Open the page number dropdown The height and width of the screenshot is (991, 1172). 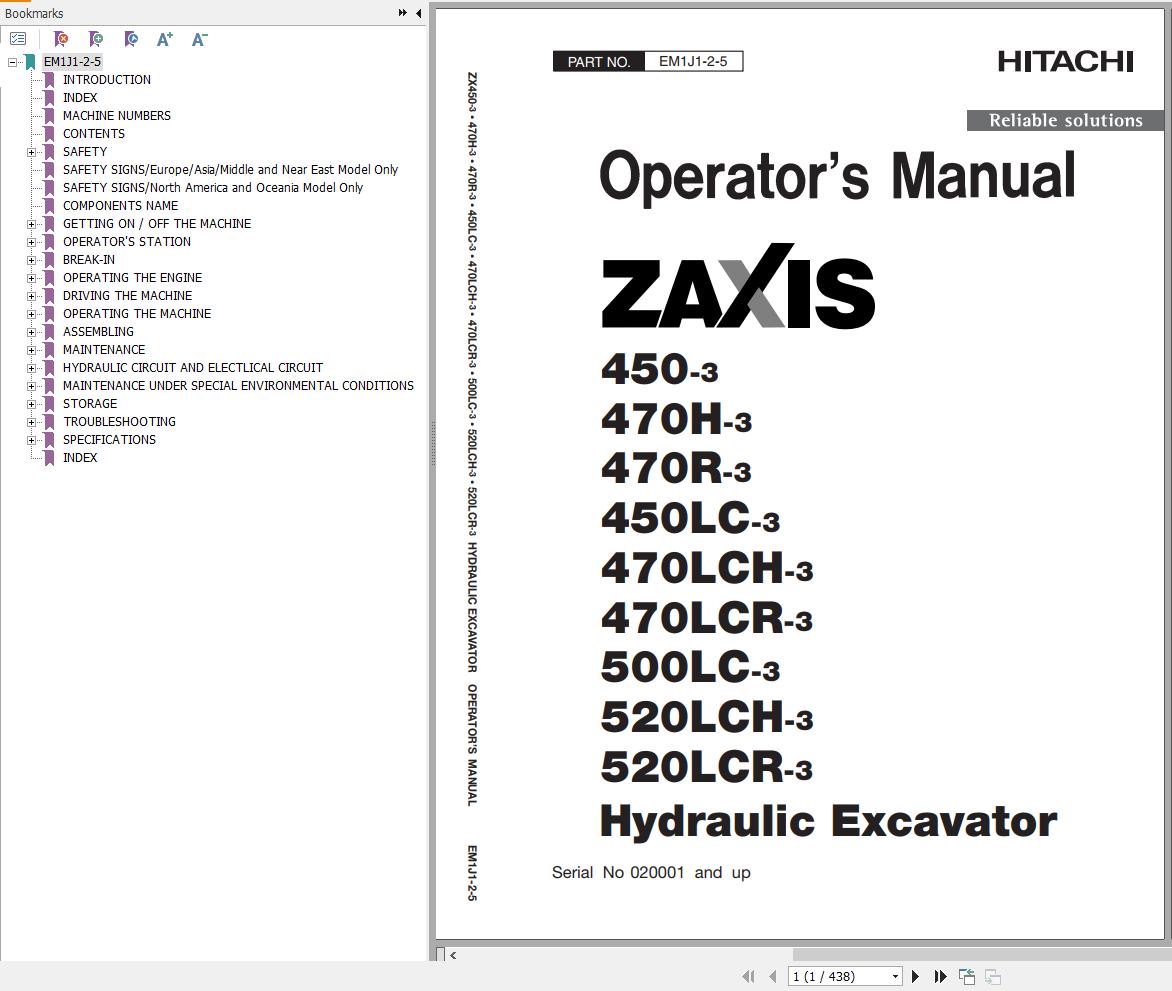click(x=895, y=976)
